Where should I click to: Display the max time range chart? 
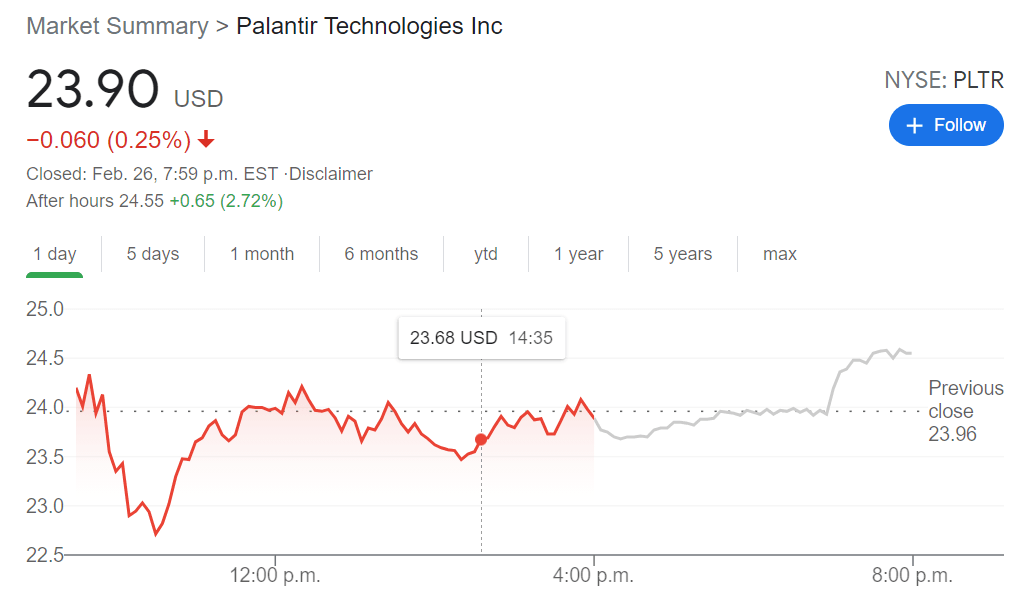pos(779,254)
